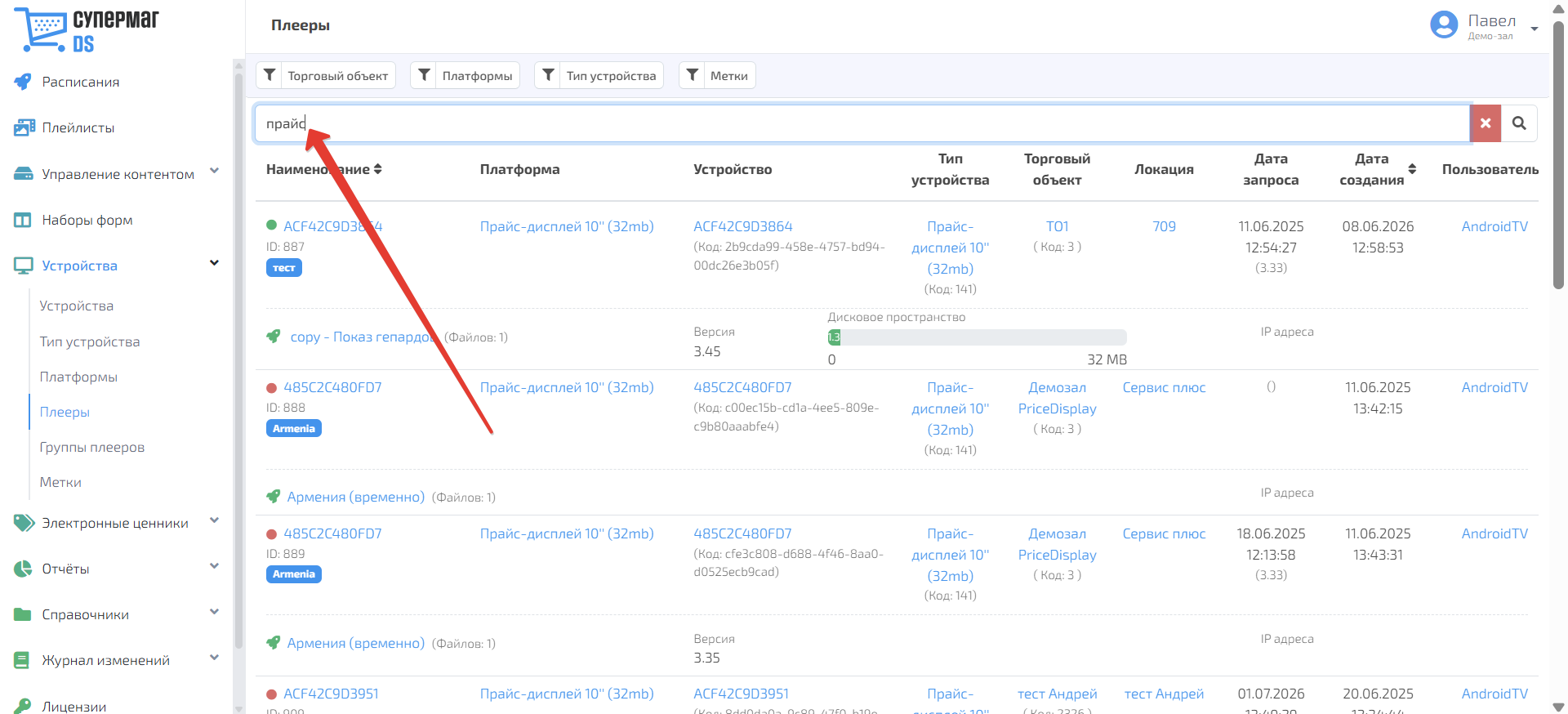Viewport: 1568px width, 714px height.
Task: Expand the Журнал изменений chevron
Action: (214, 658)
